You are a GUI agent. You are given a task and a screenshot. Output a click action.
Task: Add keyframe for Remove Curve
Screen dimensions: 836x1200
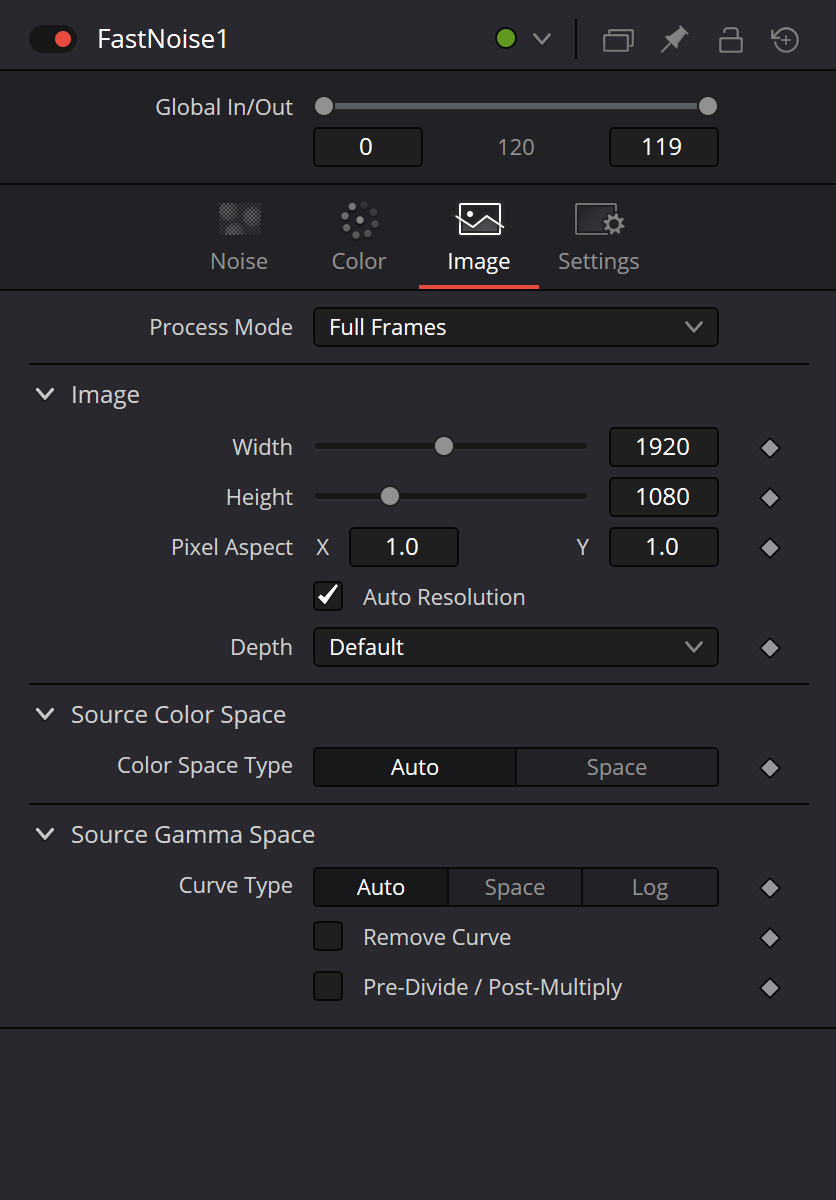click(769, 938)
